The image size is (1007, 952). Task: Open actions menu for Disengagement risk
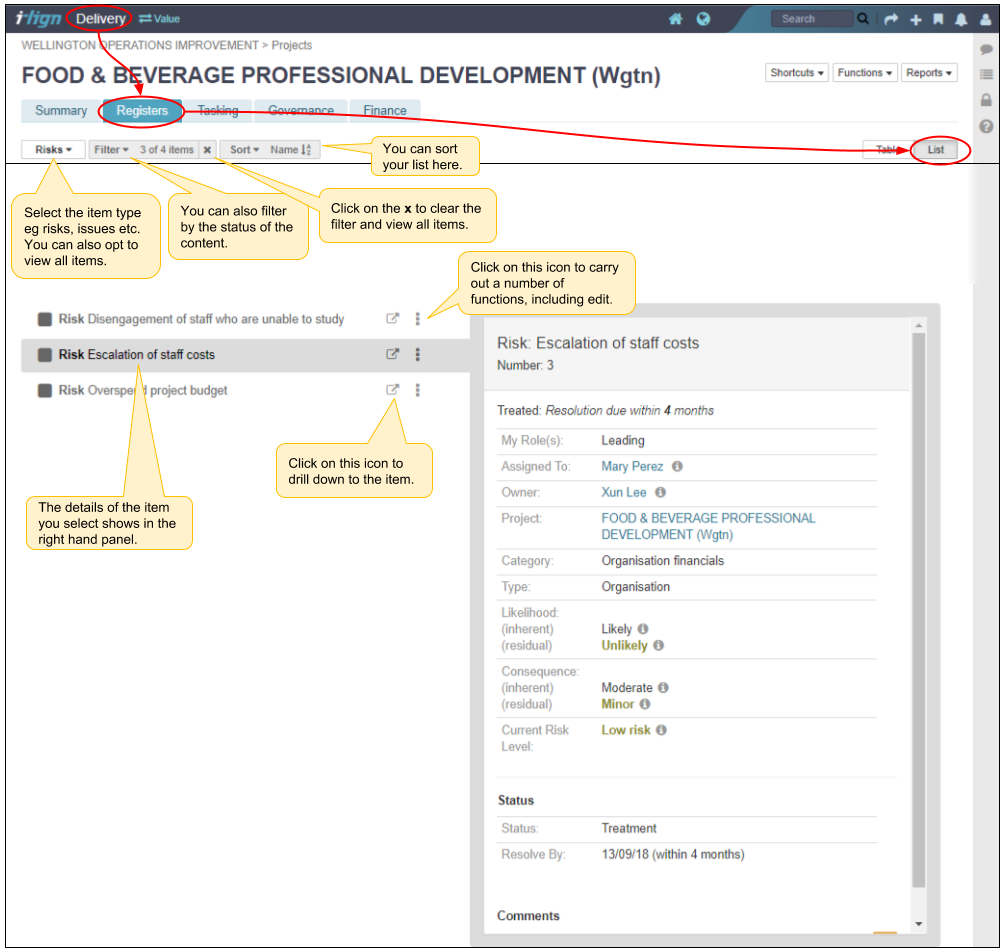(417, 319)
